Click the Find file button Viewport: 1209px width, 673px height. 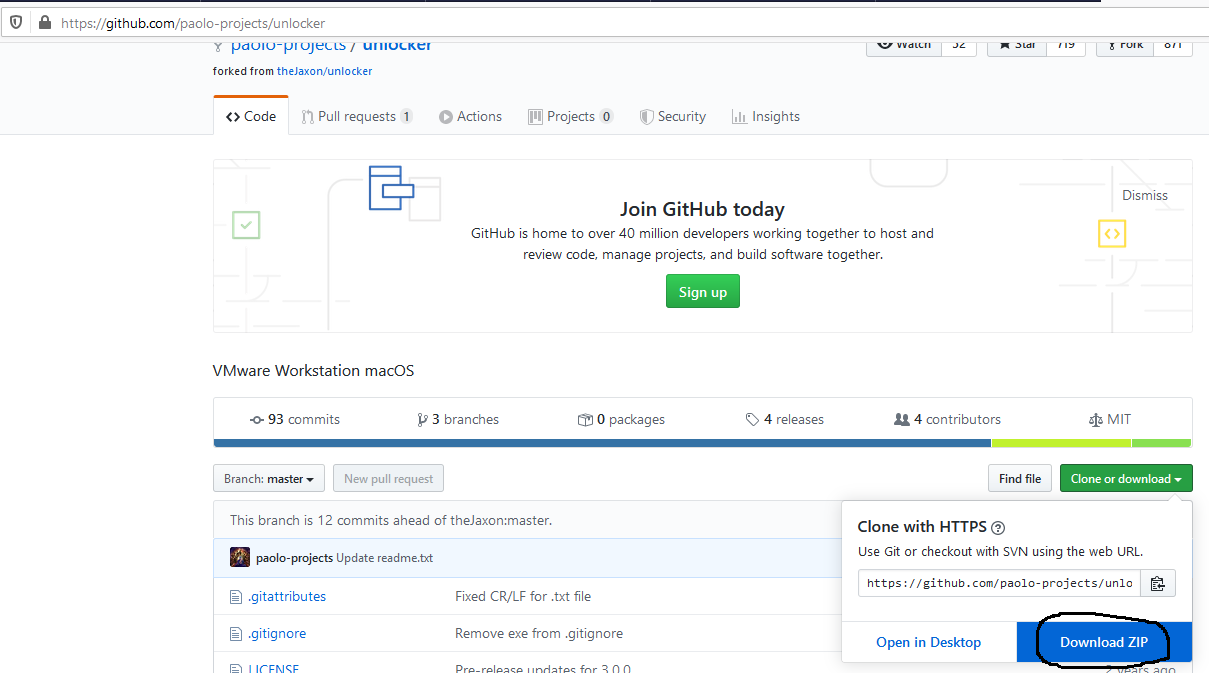tap(1020, 479)
